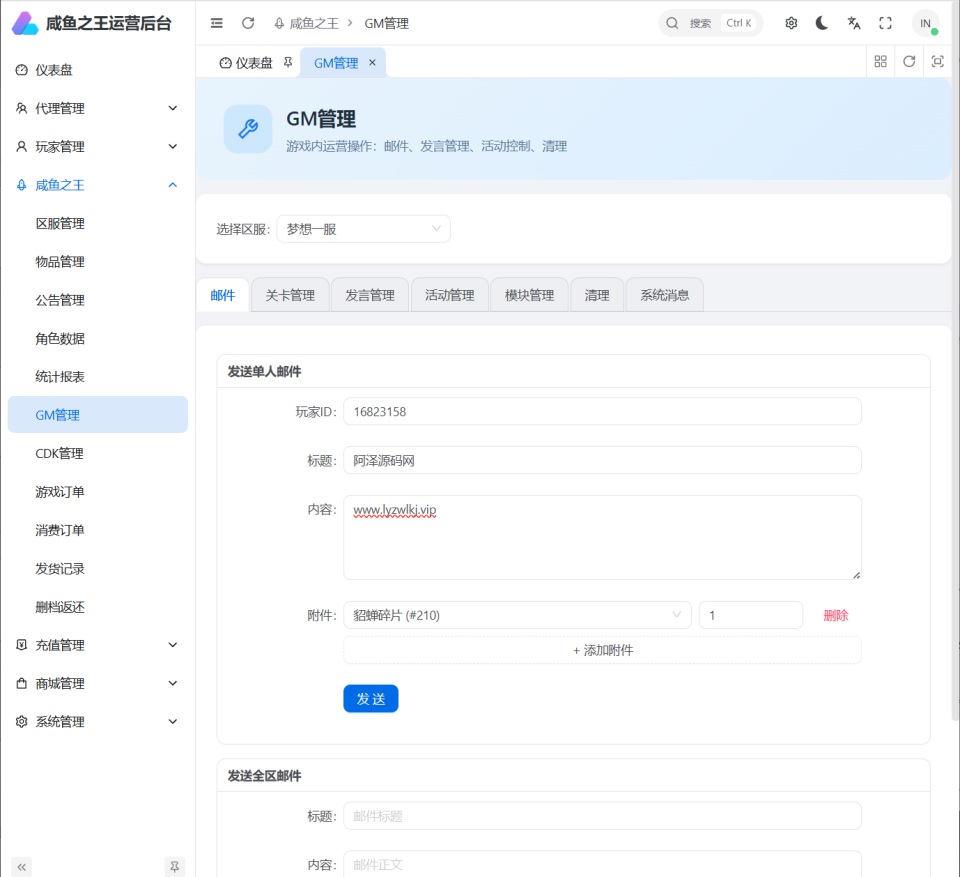The height and width of the screenshot is (877, 960).
Task: Enter fullscreen via header expand icon
Action: click(885, 23)
